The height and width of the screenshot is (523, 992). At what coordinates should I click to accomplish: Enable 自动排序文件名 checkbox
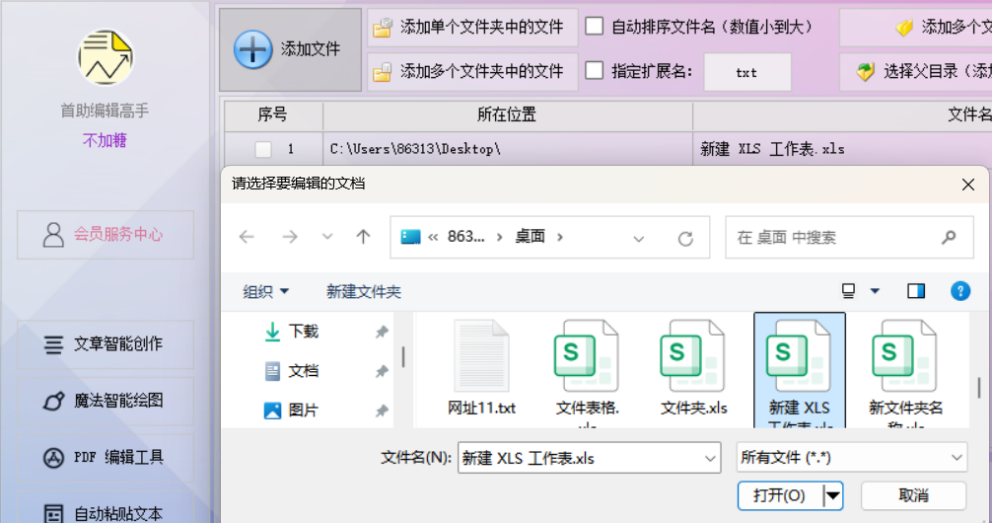pos(594,27)
